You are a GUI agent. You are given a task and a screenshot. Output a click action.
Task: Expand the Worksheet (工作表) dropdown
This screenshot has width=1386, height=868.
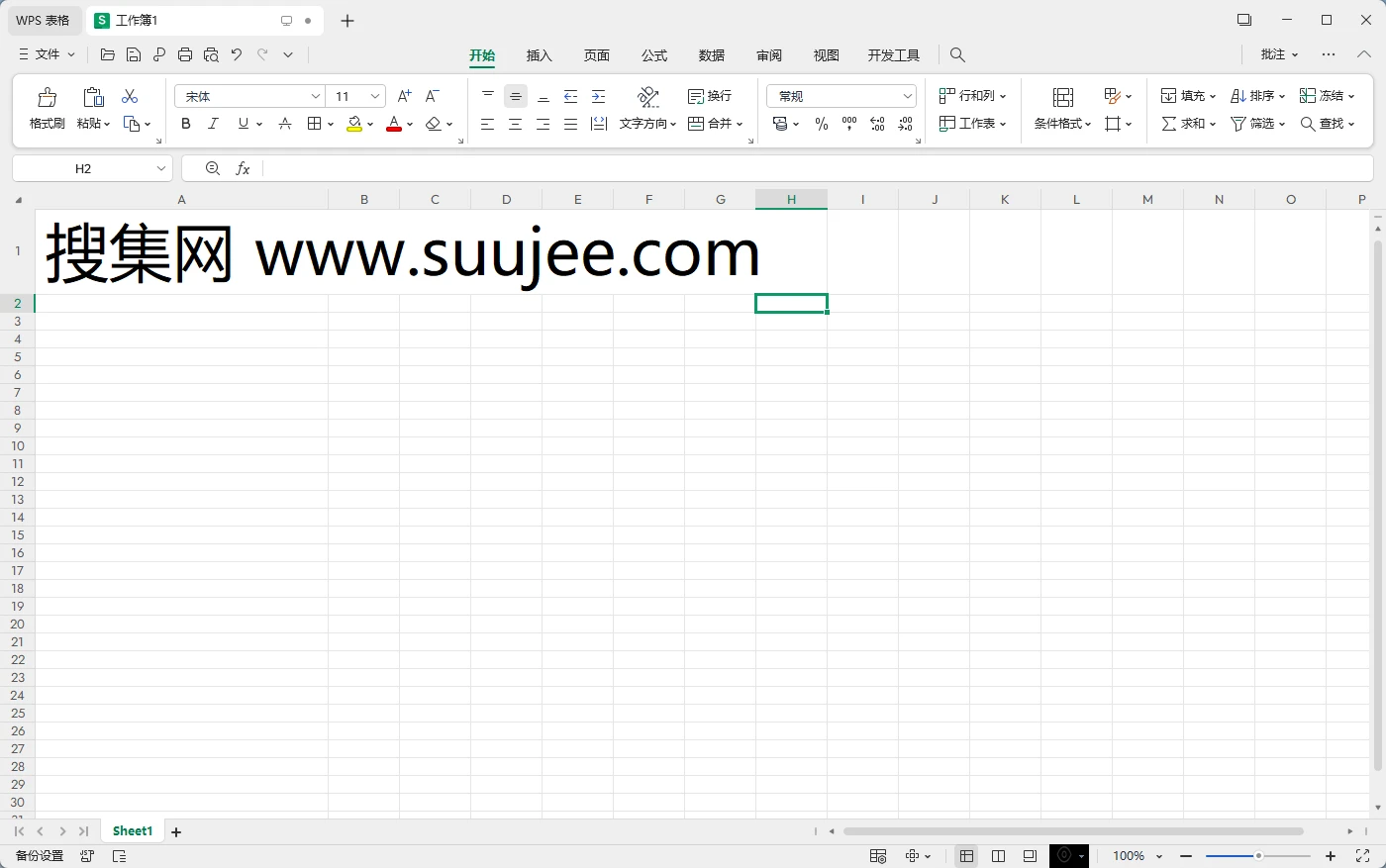click(1003, 124)
